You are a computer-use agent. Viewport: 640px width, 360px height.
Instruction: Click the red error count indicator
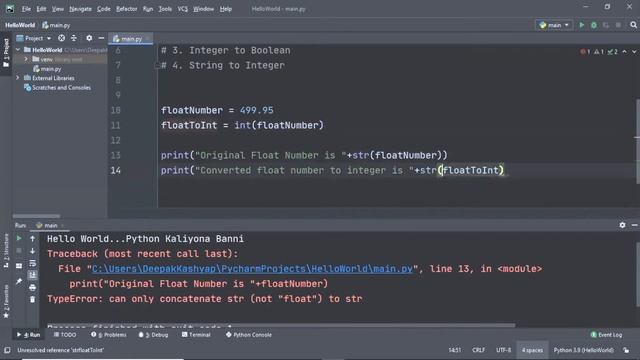pos(585,52)
